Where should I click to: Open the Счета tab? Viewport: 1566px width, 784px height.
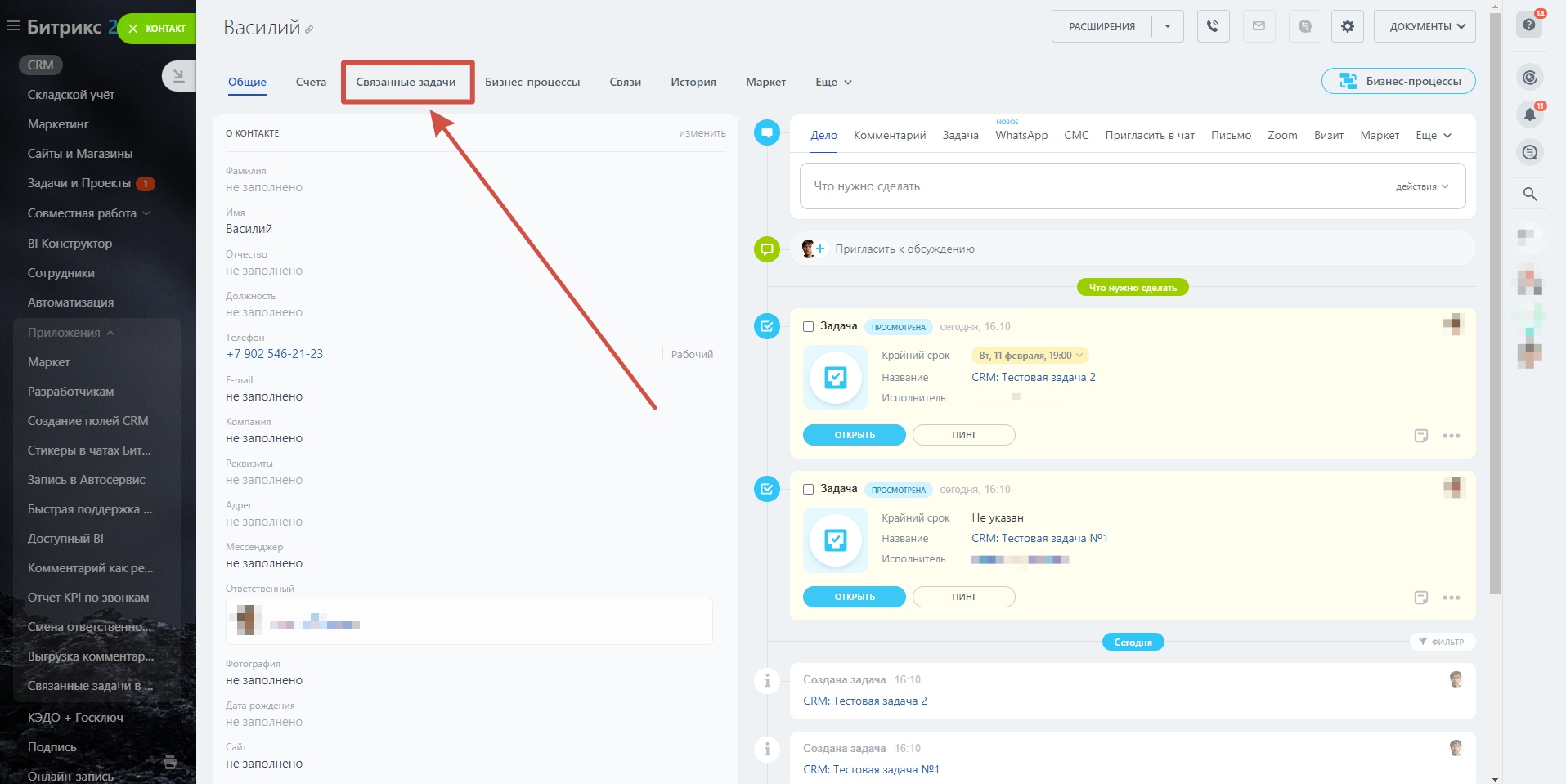coord(311,82)
